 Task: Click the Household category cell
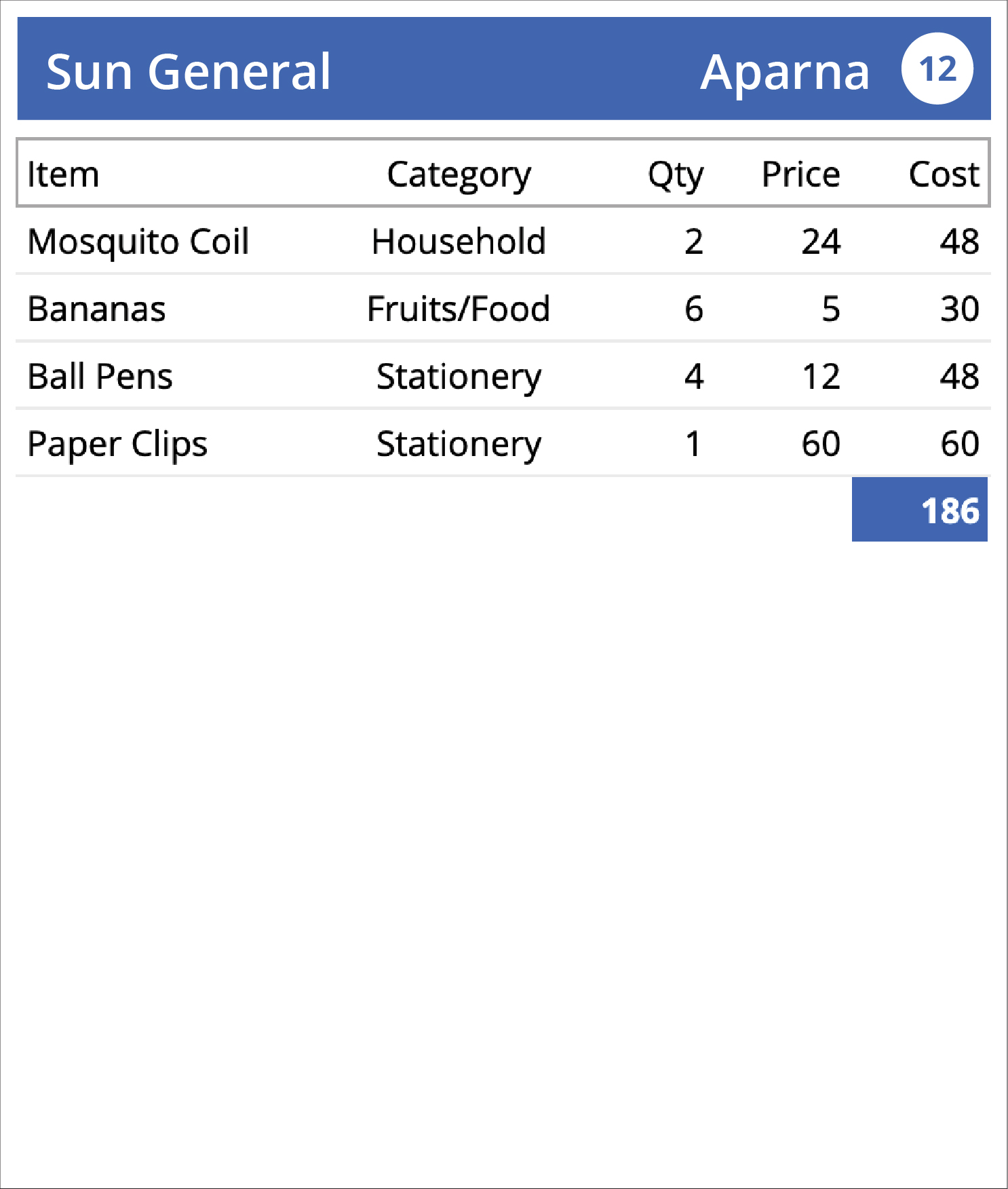pos(459,242)
